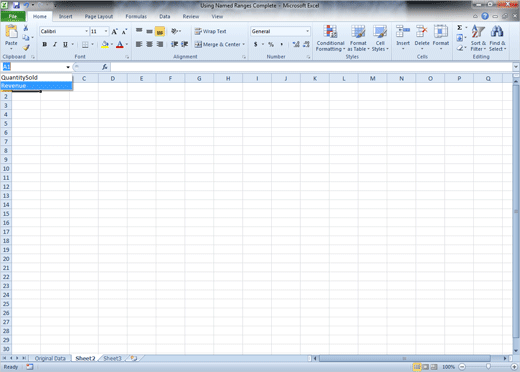Open Conditional Formatting
Viewport: 520px width, 372px height.
(330, 38)
